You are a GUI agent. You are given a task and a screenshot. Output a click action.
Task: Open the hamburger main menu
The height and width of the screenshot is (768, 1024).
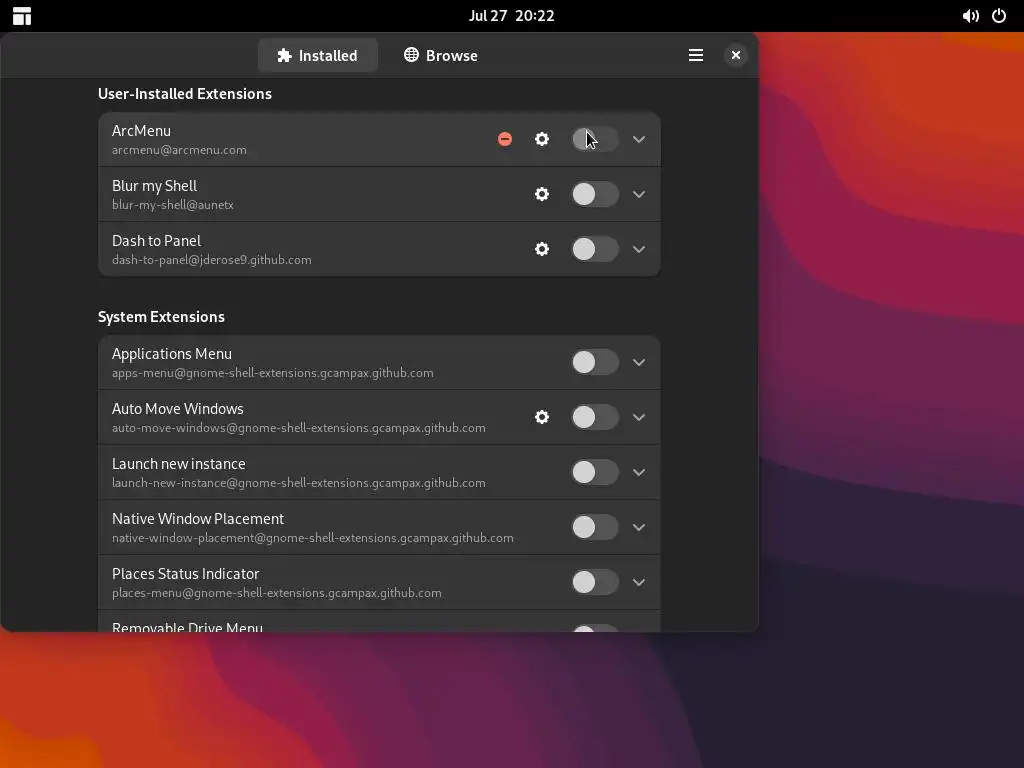point(696,56)
